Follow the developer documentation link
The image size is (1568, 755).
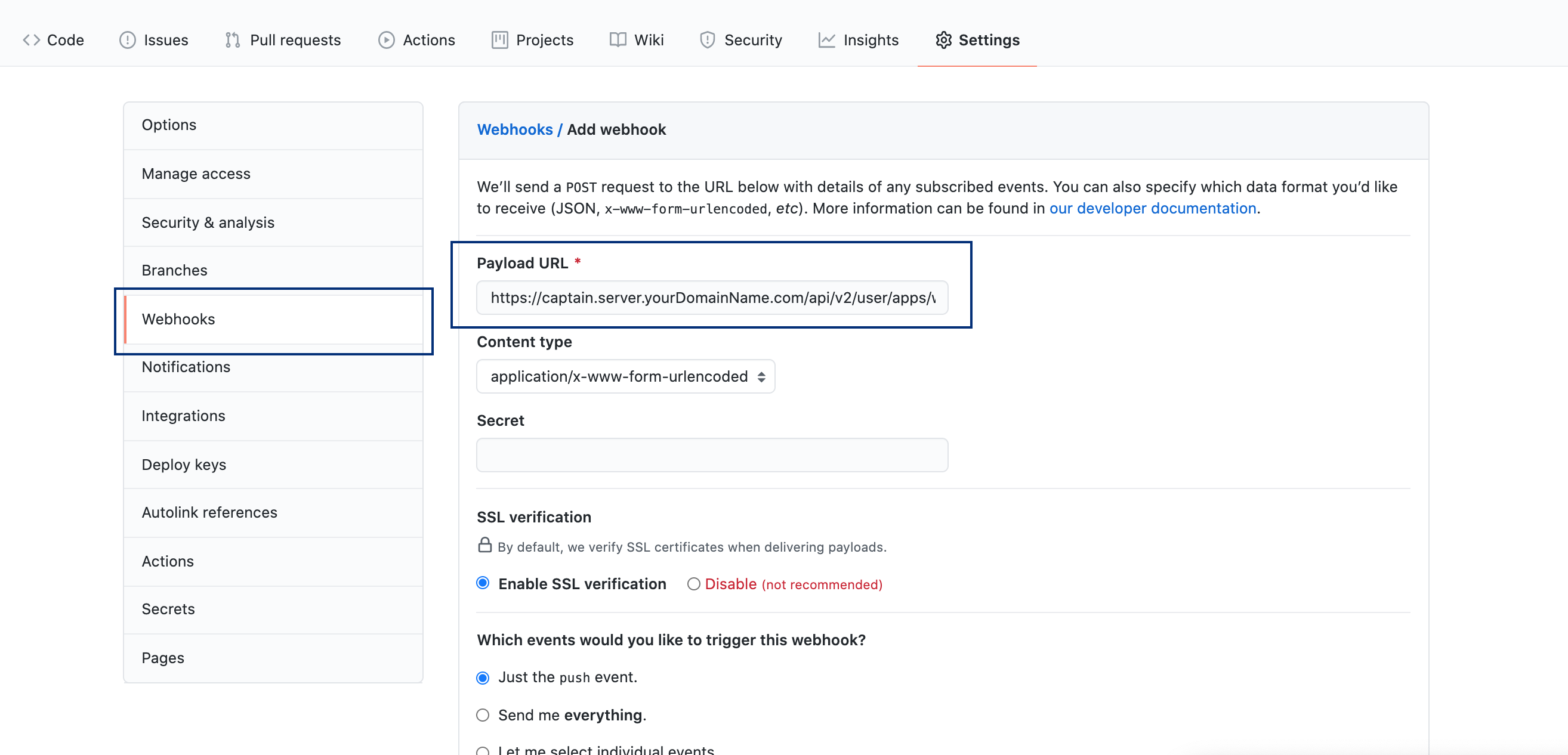click(x=1152, y=208)
